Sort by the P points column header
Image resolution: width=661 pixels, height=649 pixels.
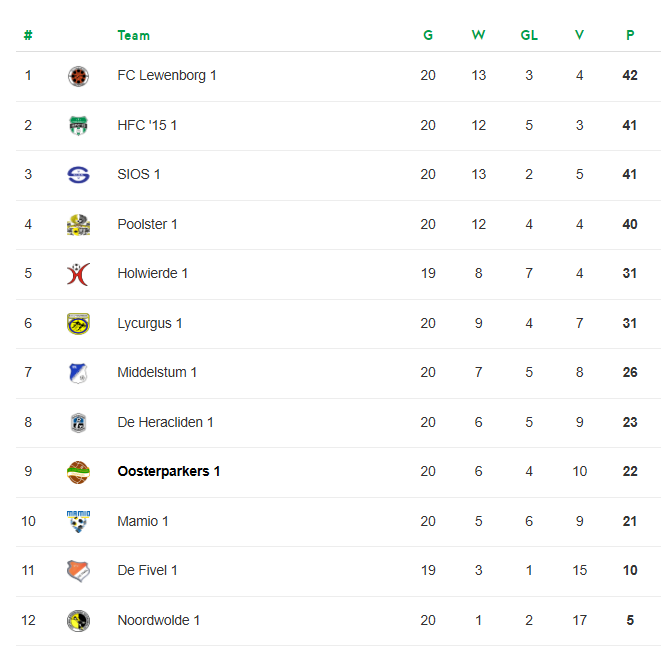(630, 35)
